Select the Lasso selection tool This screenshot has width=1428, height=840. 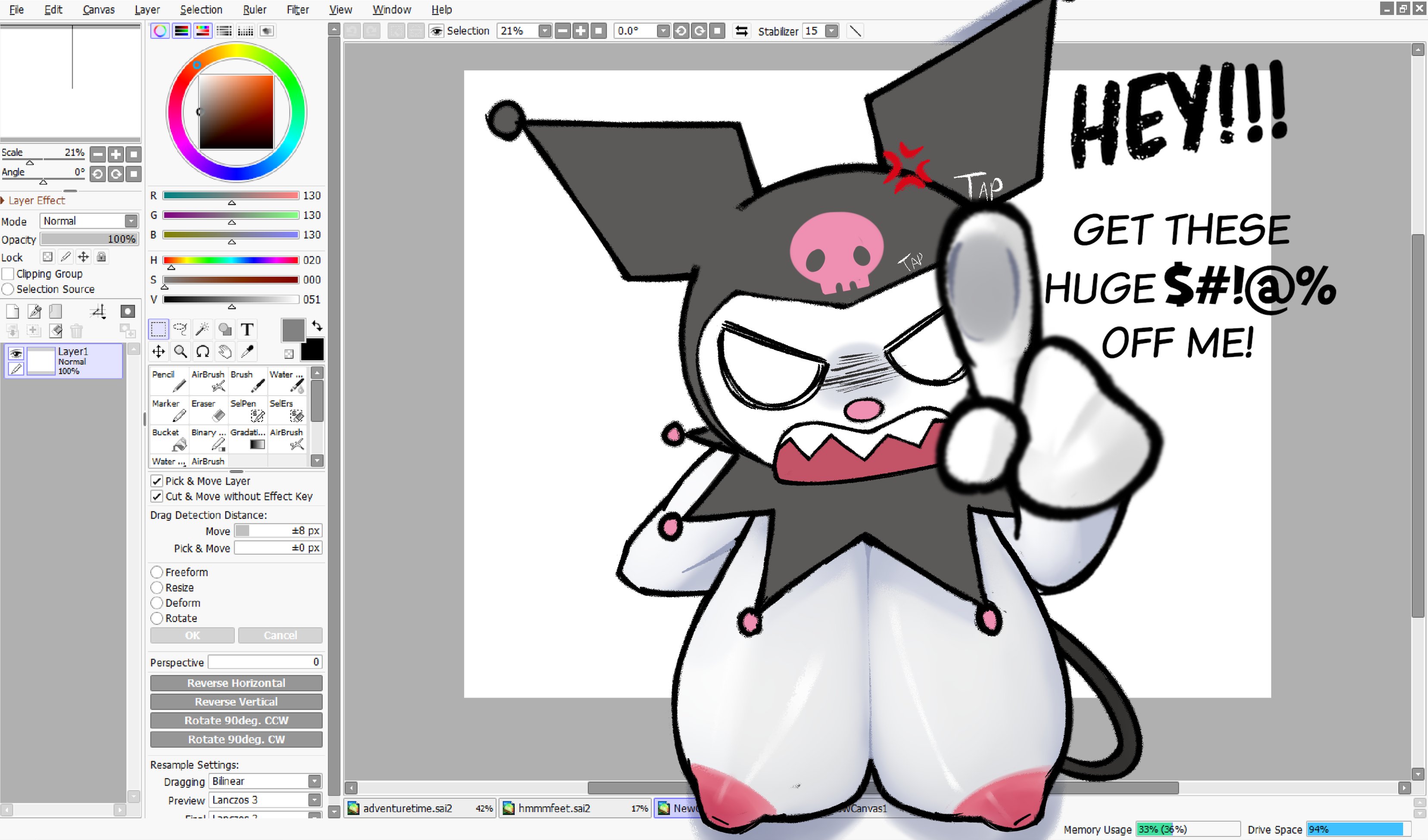(180, 329)
